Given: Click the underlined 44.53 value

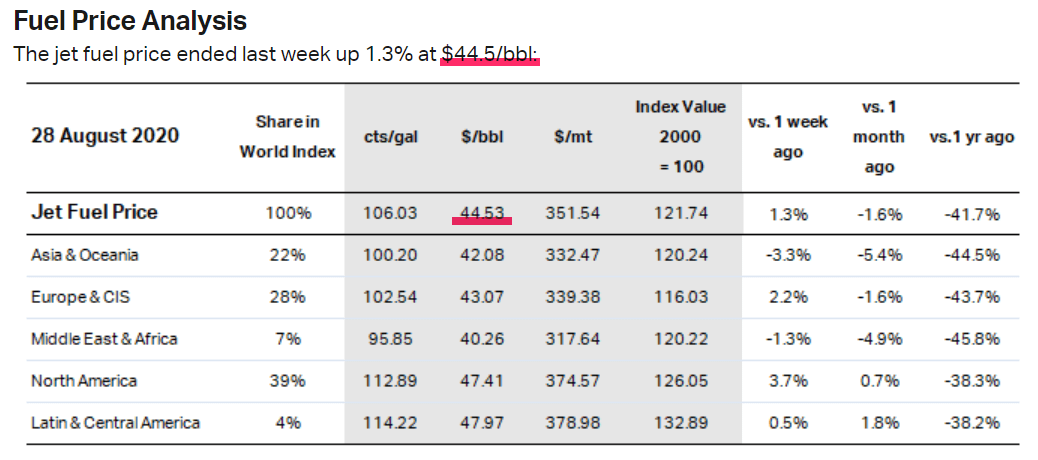Looking at the screenshot, I should [x=482, y=213].
